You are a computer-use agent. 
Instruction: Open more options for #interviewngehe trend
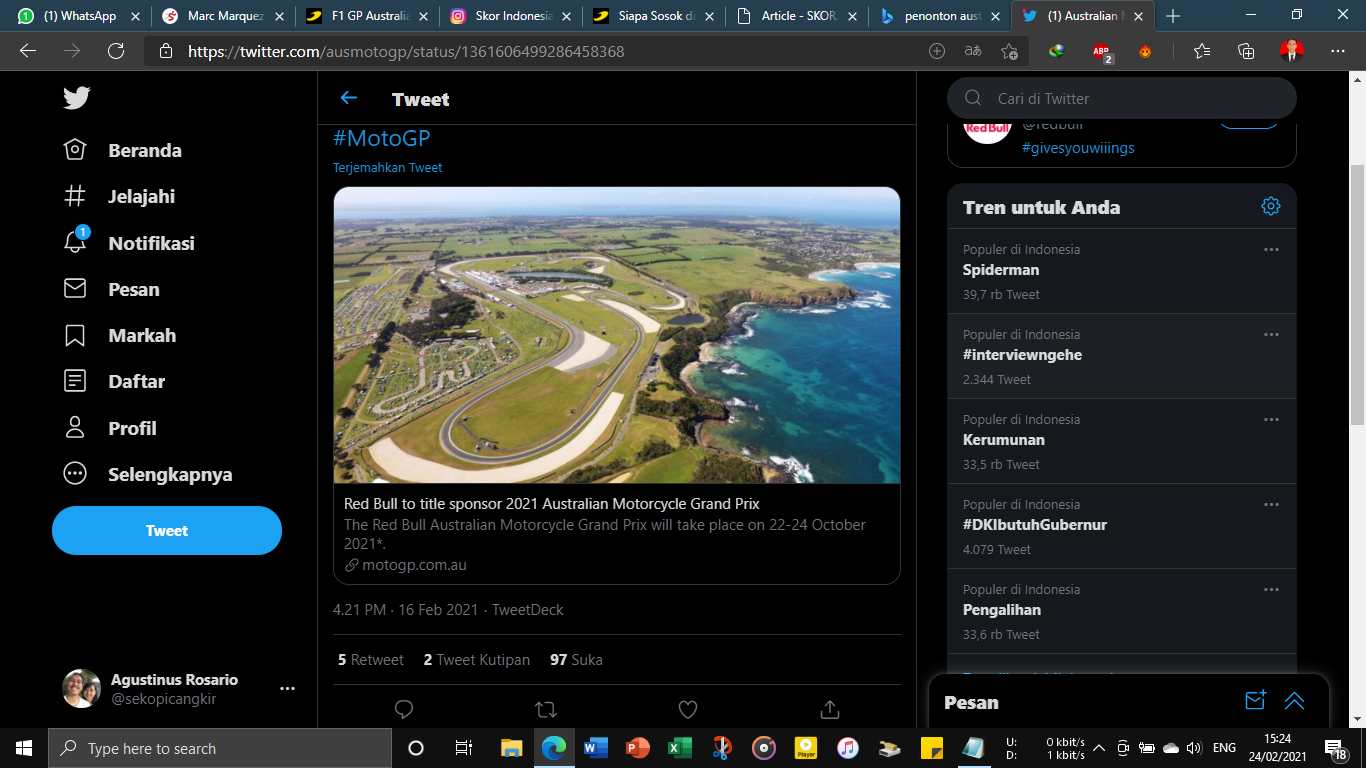[x=1271, y=335]
